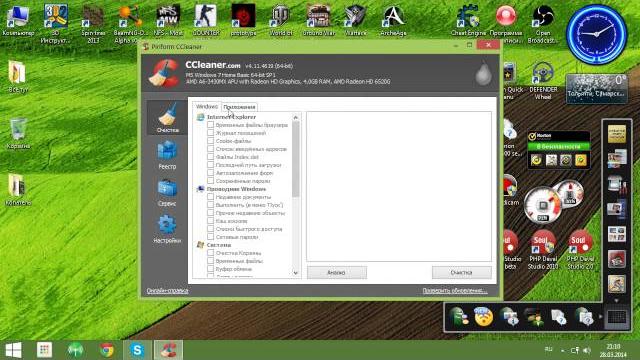The width and height of the screenshot is (640, 360).
Task: Launch Cheat Engine desktop shortcut
Action: (x=468, y=20)
